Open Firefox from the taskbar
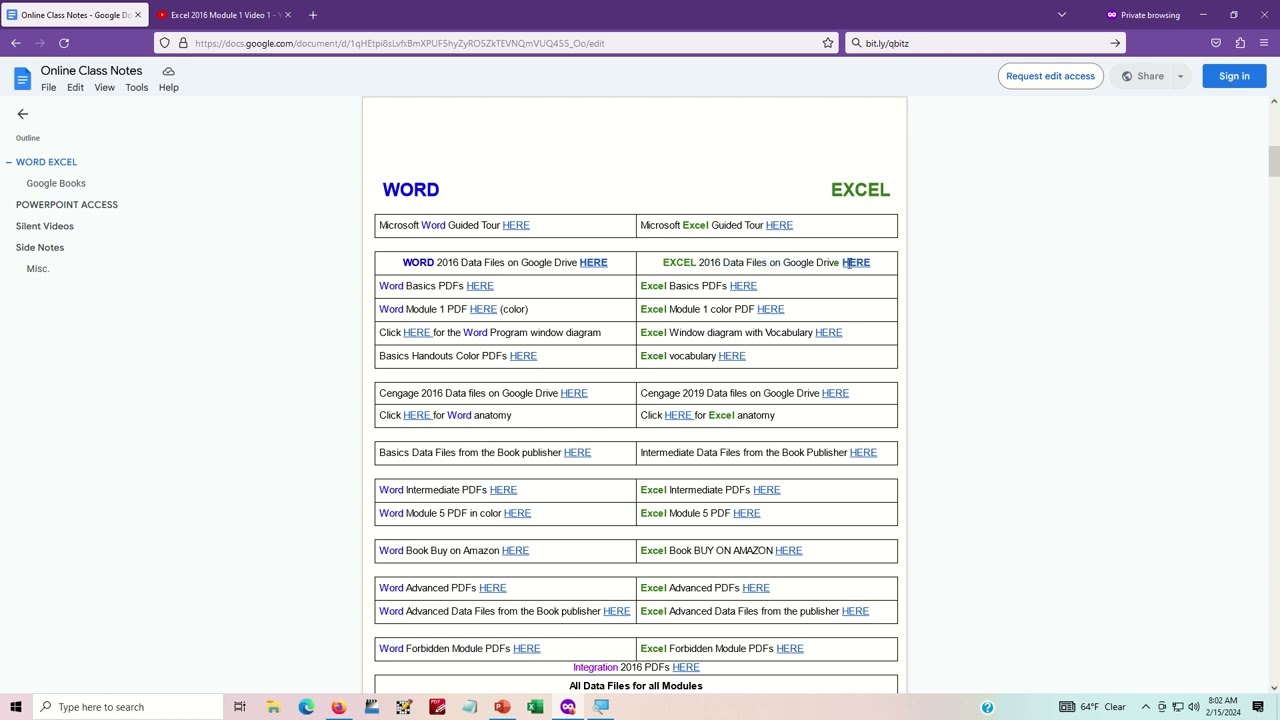 click(x=339, y=707)
